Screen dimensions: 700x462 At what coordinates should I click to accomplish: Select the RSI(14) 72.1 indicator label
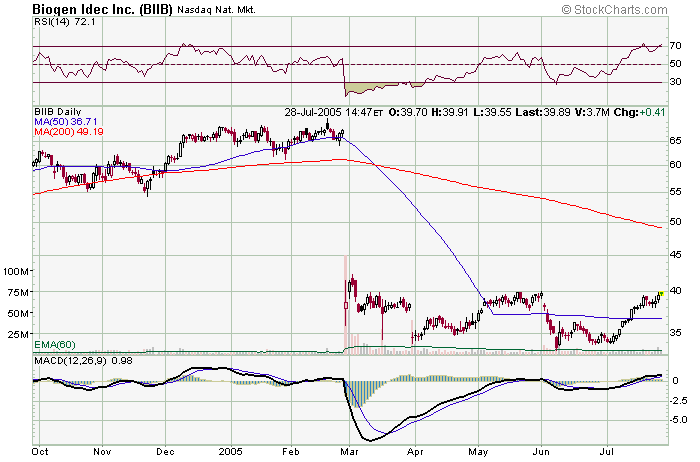tap(65, 22)
